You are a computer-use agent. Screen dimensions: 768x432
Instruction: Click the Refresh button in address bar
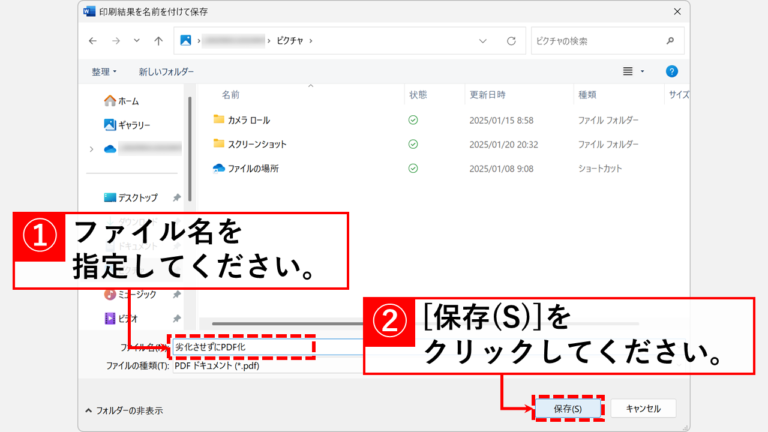click(511, 41)
